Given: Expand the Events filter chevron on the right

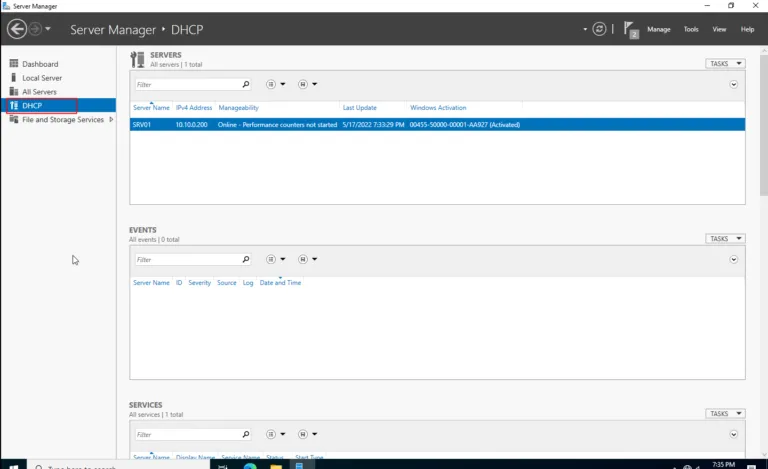Looking at the screenshot, I should point(733,259).
